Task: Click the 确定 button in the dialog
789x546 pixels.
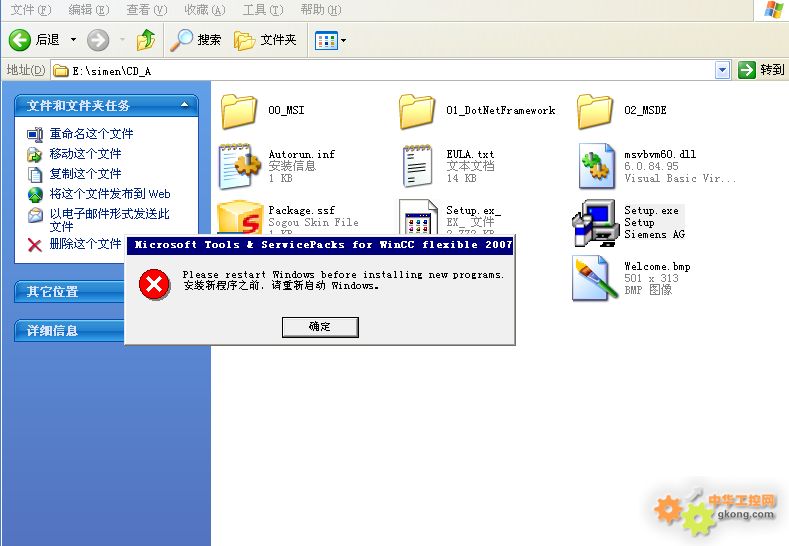Action: 320,327
